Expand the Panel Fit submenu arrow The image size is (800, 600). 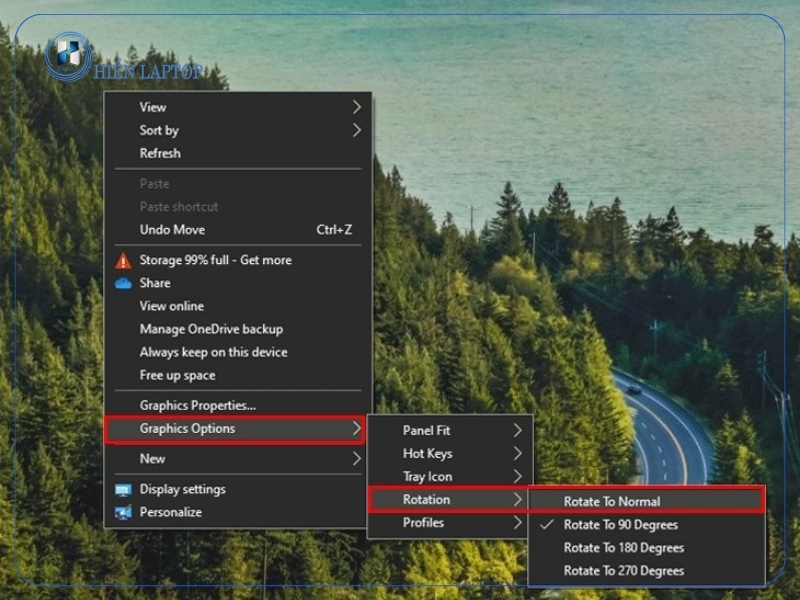[x=517, y=430]
